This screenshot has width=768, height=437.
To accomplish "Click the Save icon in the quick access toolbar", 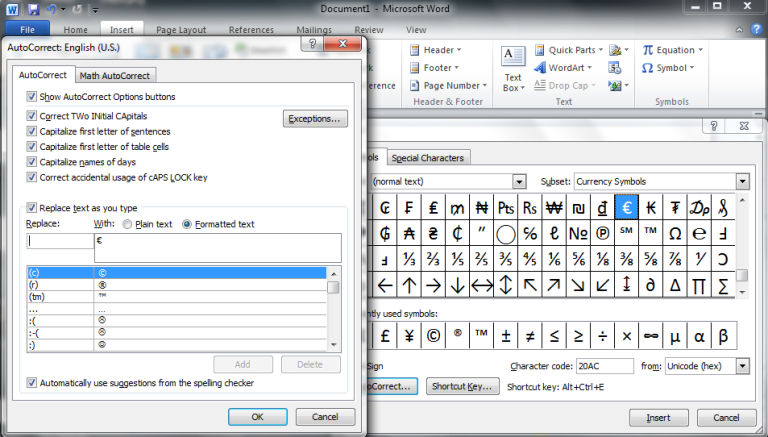I will click(x=33, y=9).
